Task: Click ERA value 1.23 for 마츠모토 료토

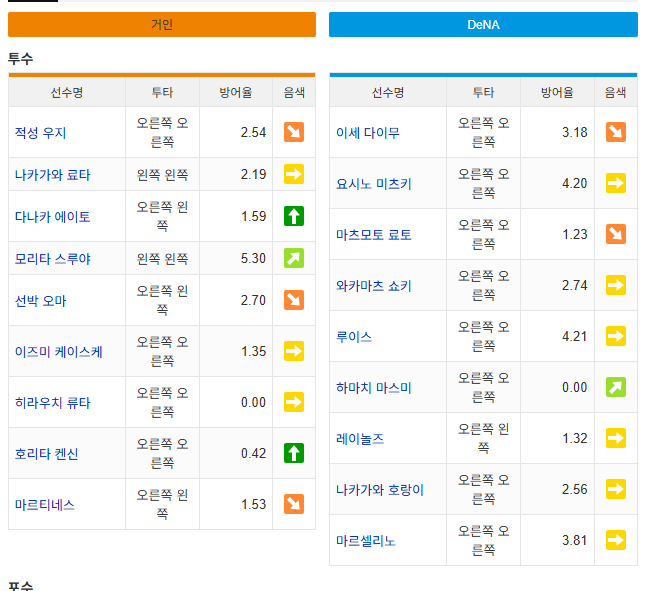Action: point(575,234)
